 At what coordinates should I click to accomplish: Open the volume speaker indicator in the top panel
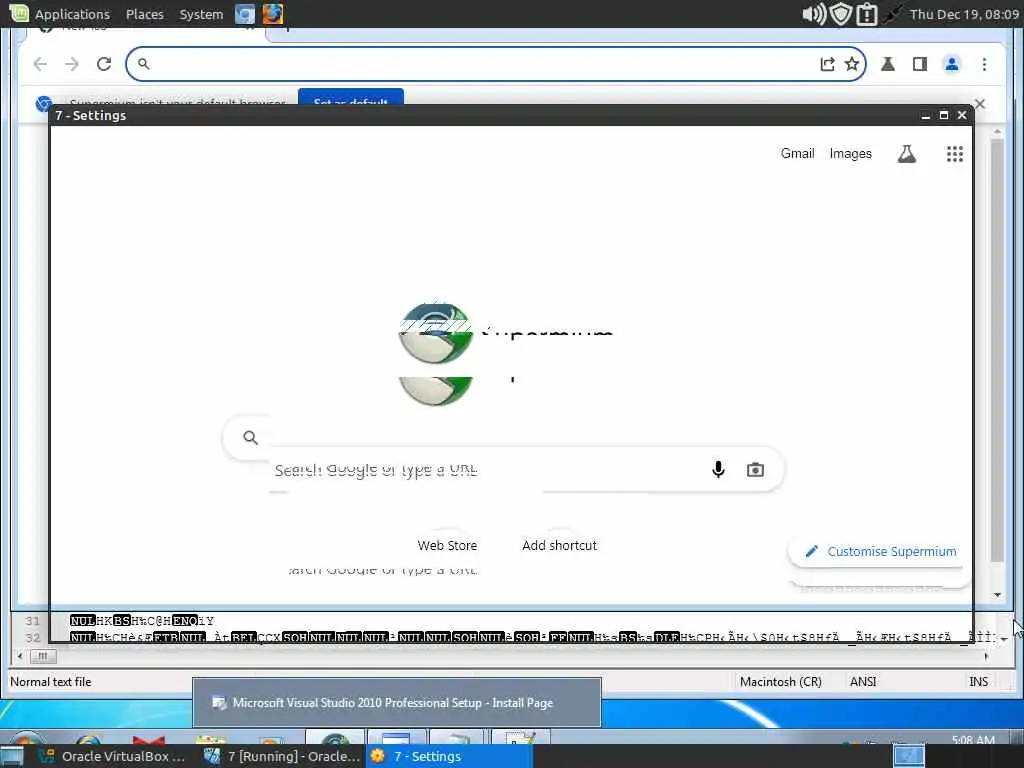(814, 14)
